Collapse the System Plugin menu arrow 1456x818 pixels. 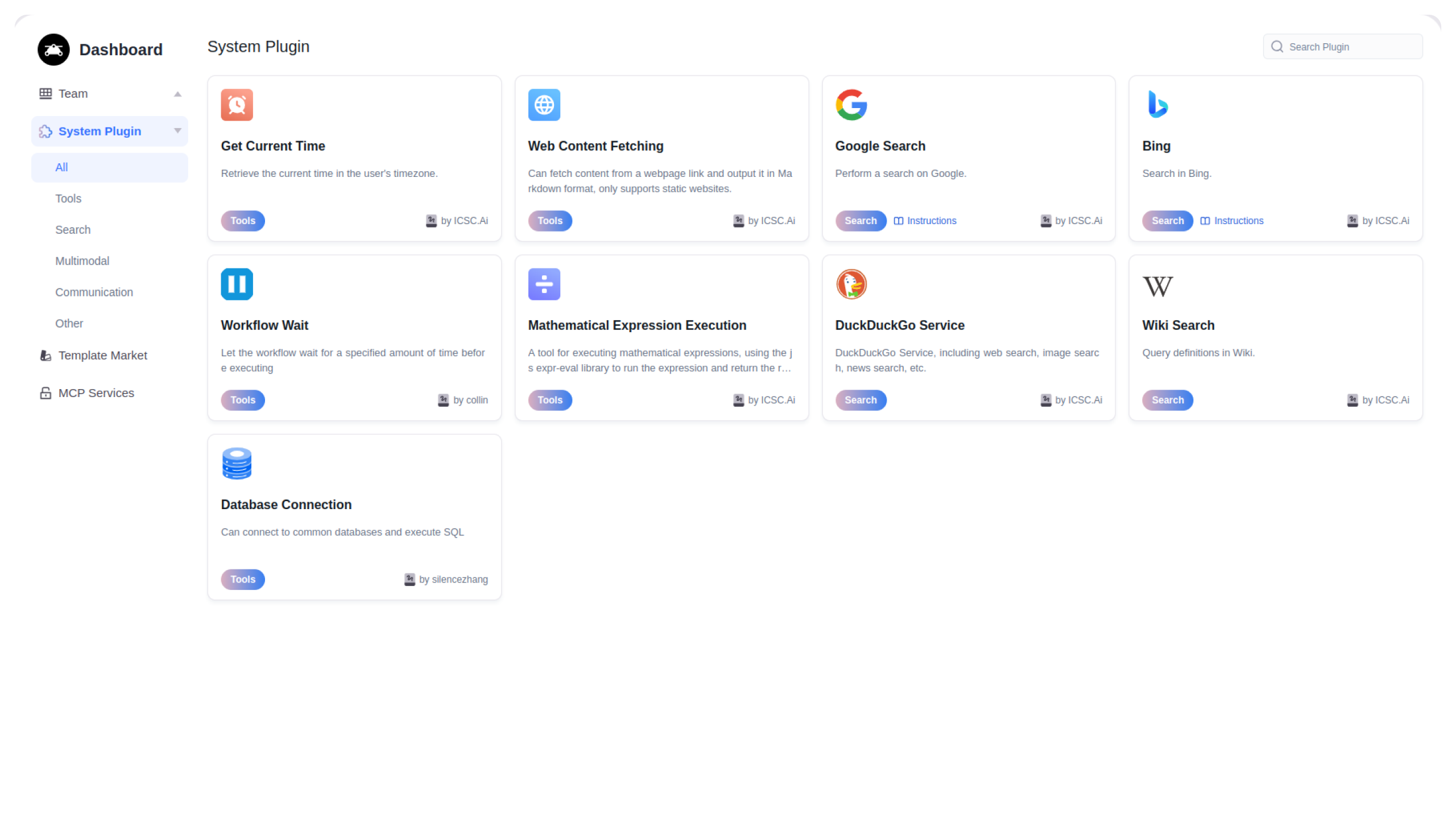(177, 131)
